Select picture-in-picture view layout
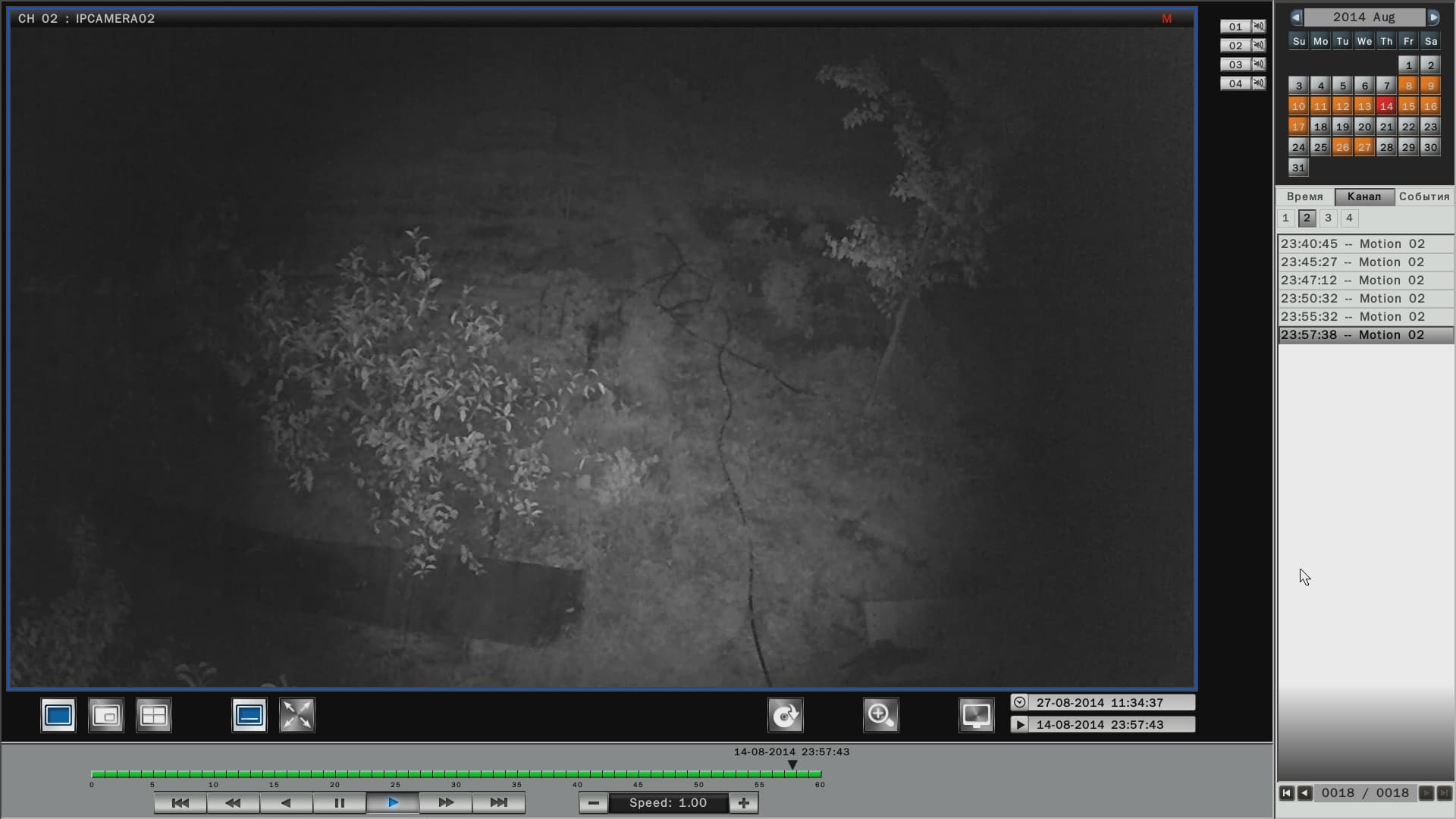 [x=106, y=715]
